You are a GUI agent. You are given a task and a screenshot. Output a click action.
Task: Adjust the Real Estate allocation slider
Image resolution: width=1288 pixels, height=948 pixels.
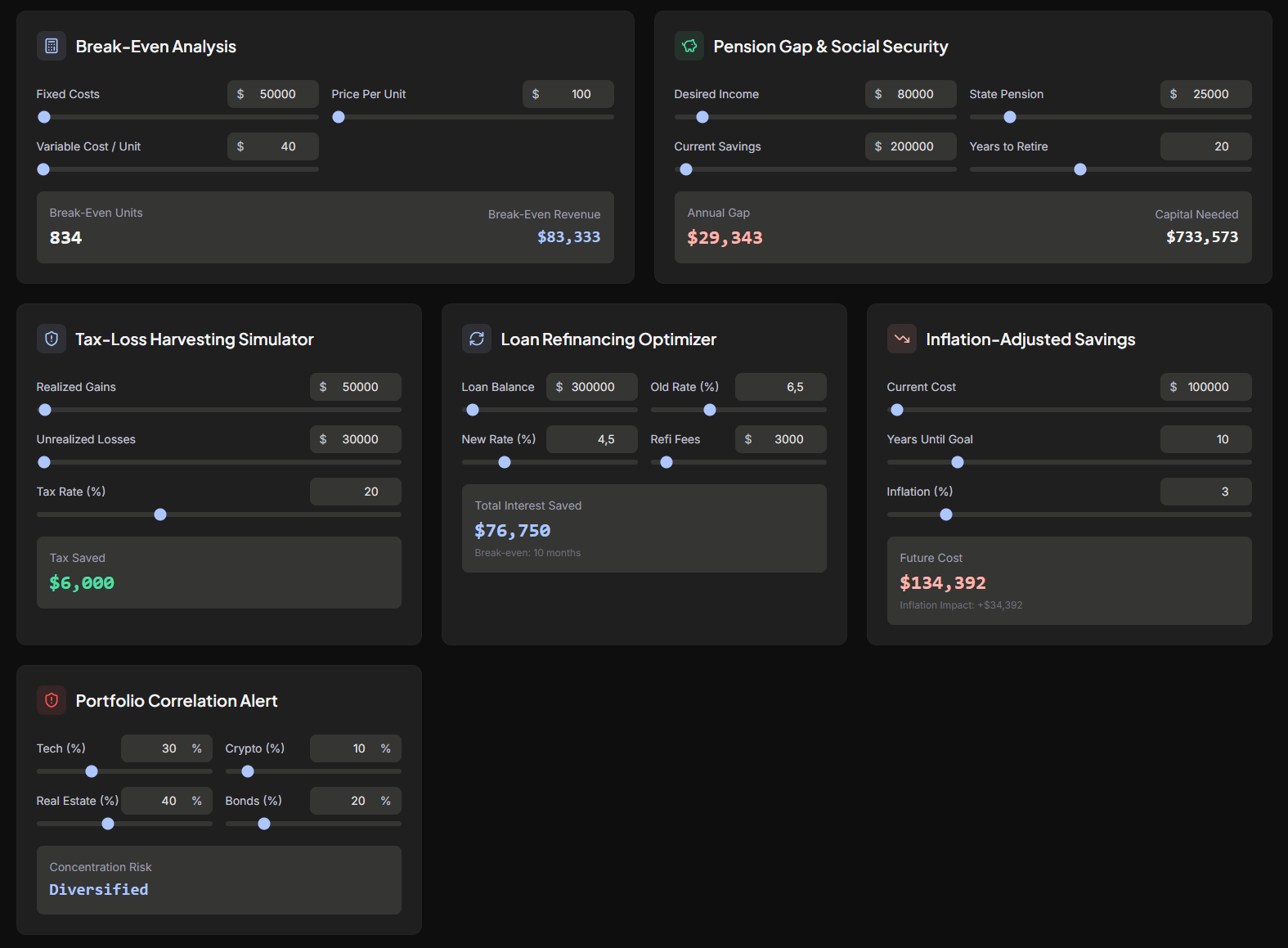tap(124, 824)
